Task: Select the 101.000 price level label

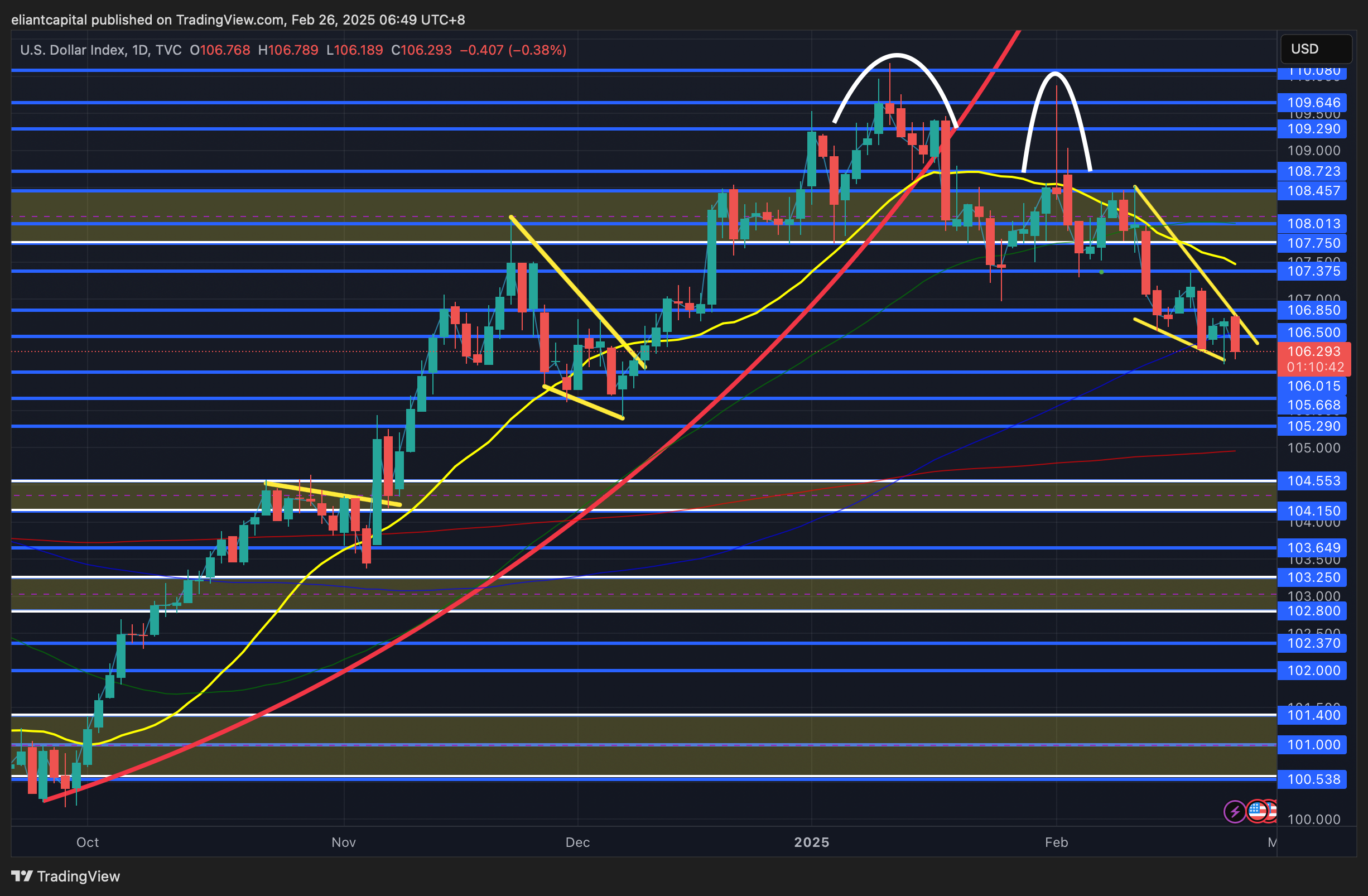Action: tap(1313, 745)
